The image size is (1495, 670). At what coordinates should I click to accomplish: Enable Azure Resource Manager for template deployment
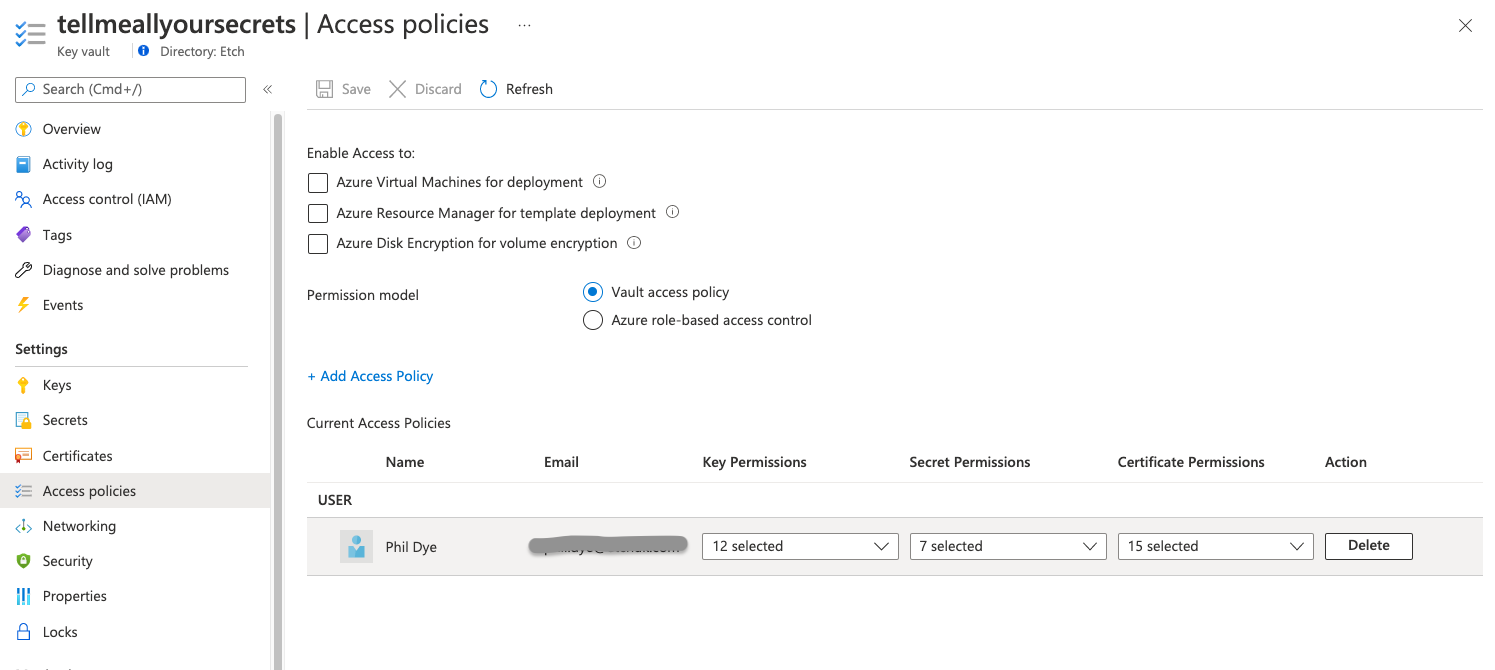click(318, 213)
